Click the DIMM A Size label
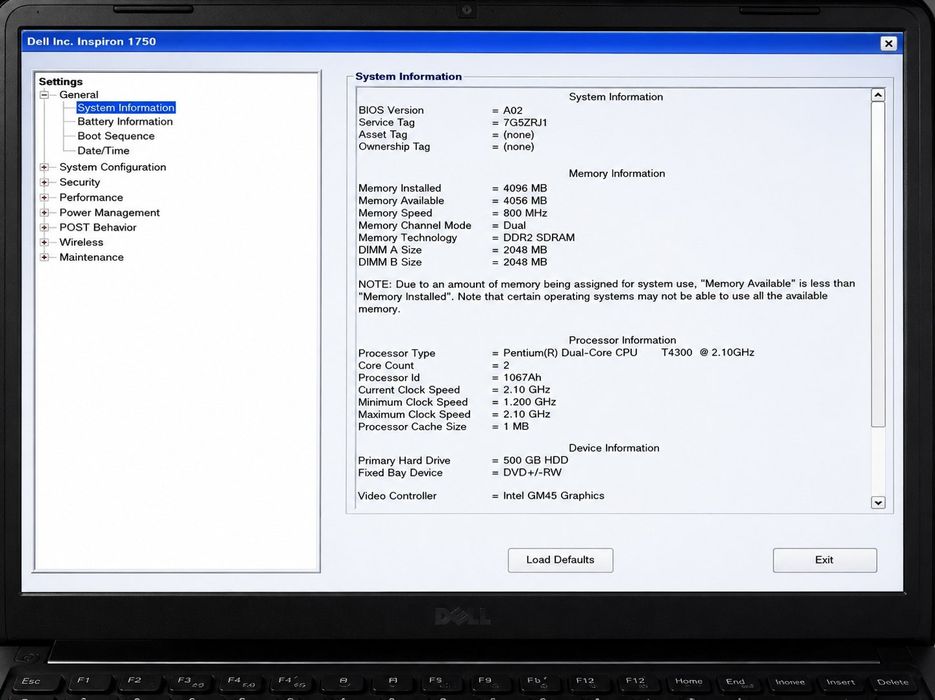The image size is (935, 700). [x=389, y=250]
